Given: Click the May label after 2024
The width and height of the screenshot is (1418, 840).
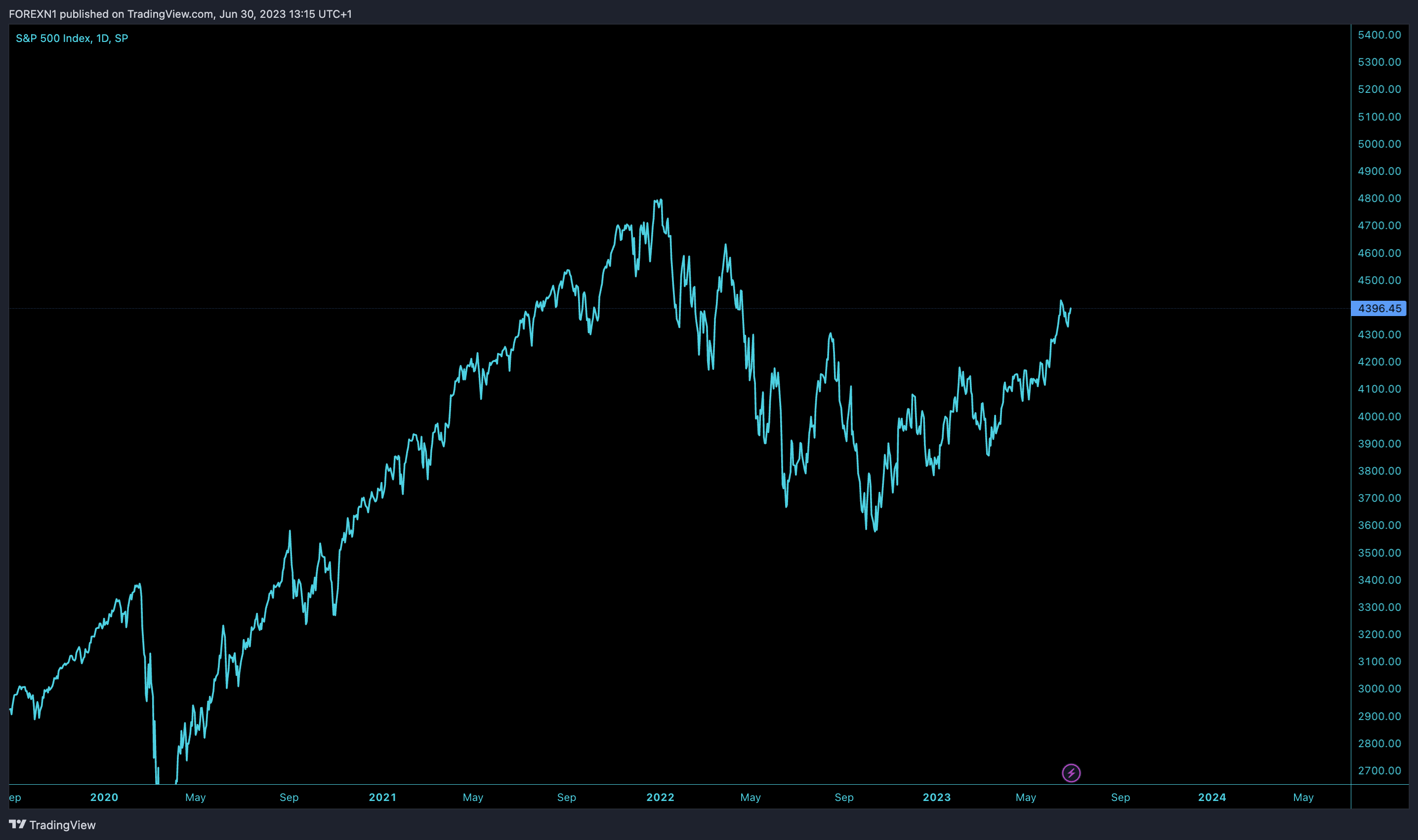Looking at the screenshot, I should pyautogui.click(x=1303, y=797).
